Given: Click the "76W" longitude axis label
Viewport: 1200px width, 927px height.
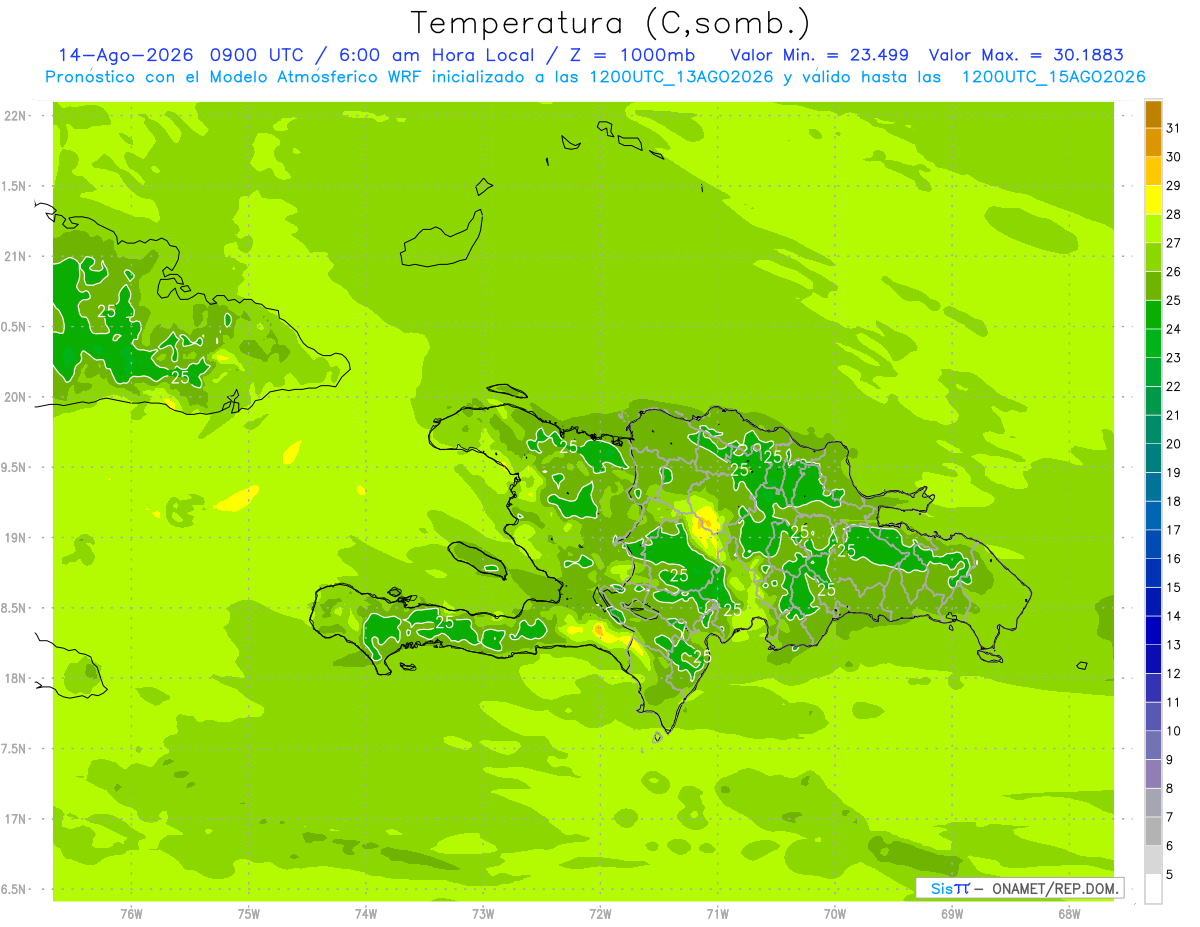Looking at the screenshot, I should click(131, 914).
